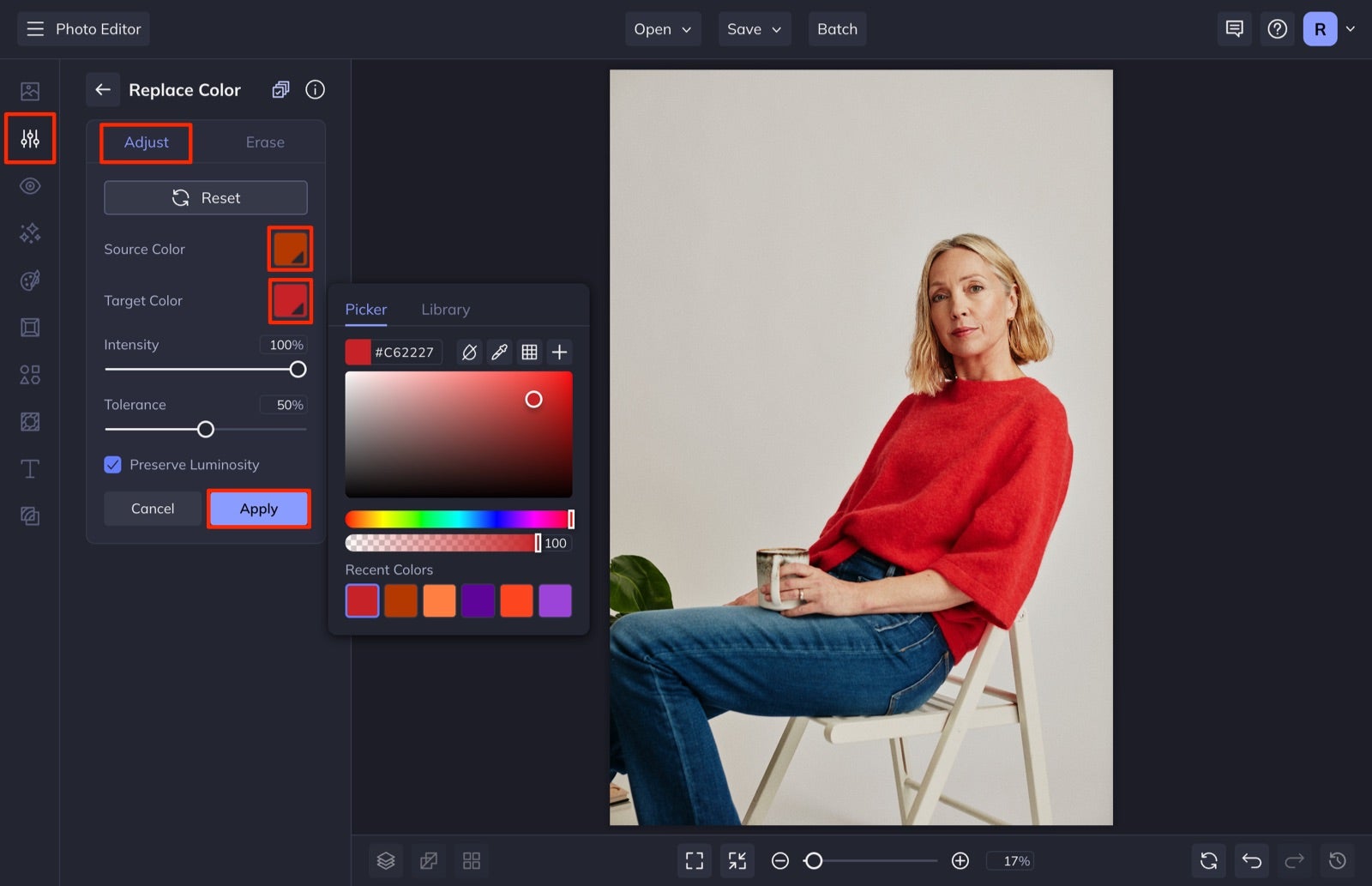
Task: Select the eyedropper in the color picker
Action: (500, 352)
